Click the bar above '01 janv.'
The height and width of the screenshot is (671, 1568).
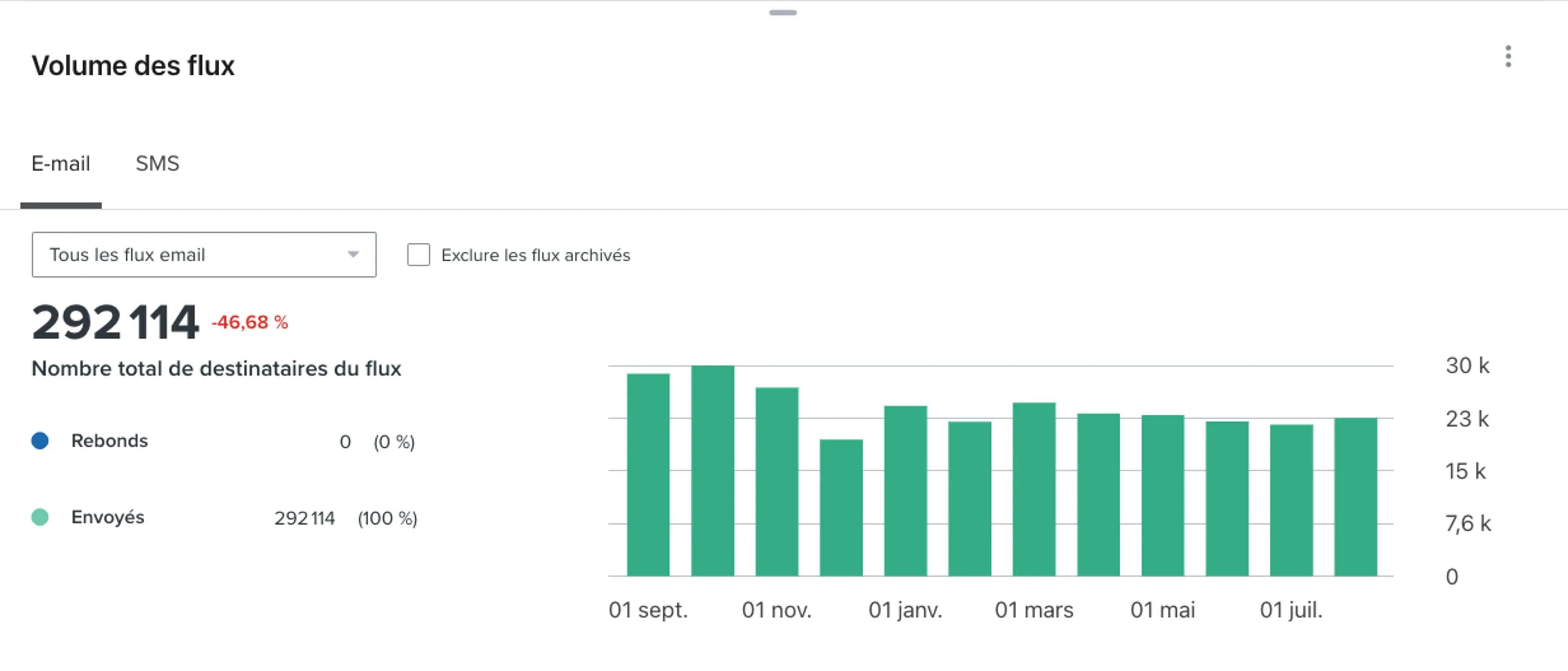click(906, 491)
